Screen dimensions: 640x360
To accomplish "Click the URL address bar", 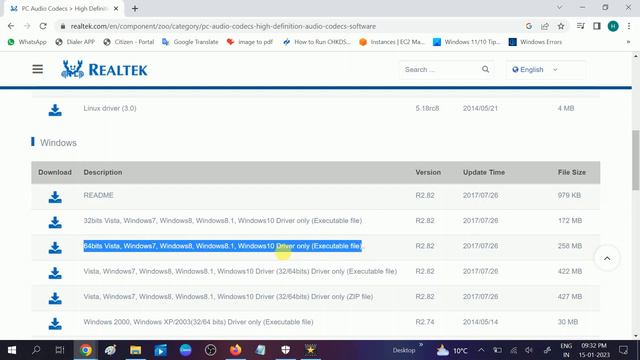I will tap(292, 26).
